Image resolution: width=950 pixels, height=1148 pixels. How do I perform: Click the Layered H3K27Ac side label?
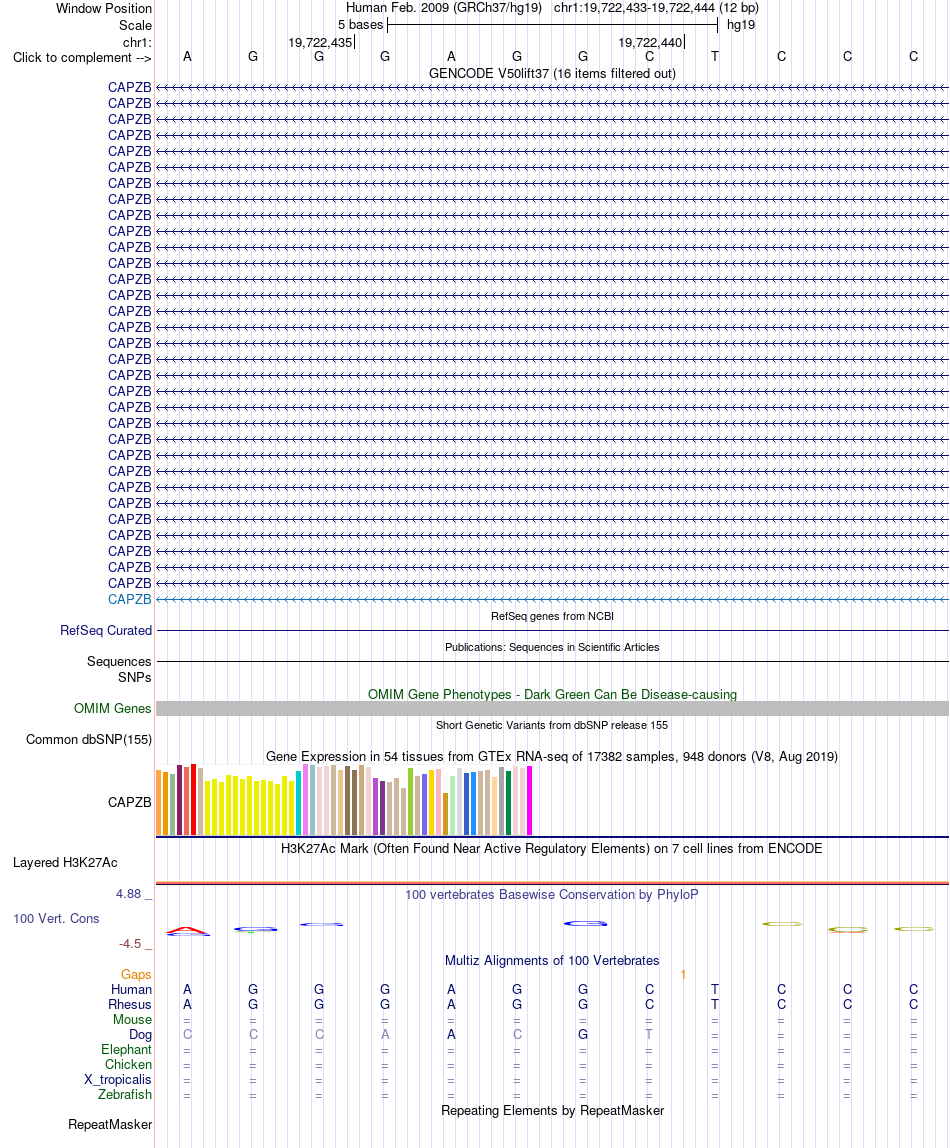(x=65, y=862)
